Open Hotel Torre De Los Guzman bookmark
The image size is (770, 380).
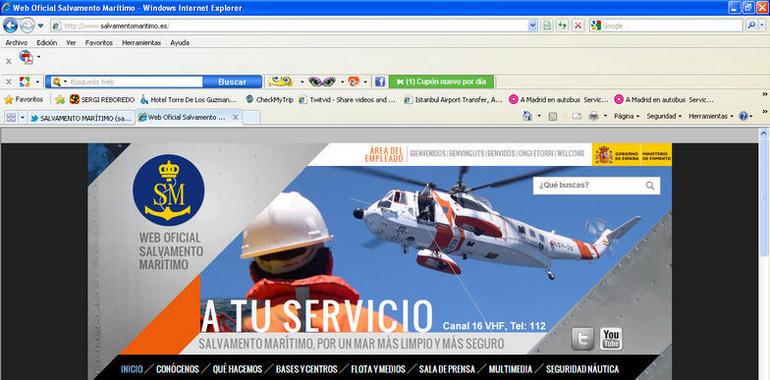point(188,100)
